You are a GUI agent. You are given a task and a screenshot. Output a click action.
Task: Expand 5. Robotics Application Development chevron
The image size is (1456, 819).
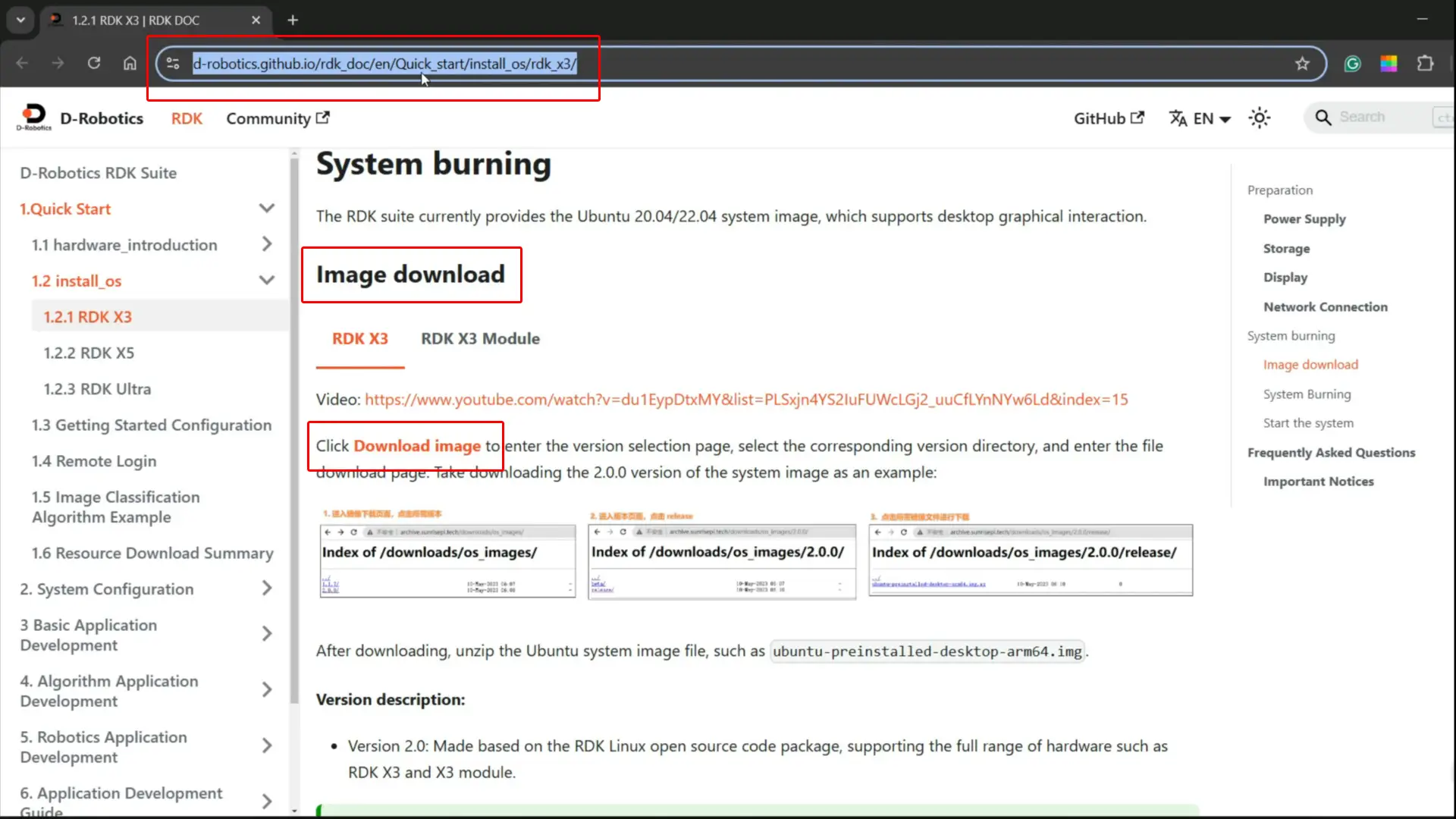[x=266, y=746]
